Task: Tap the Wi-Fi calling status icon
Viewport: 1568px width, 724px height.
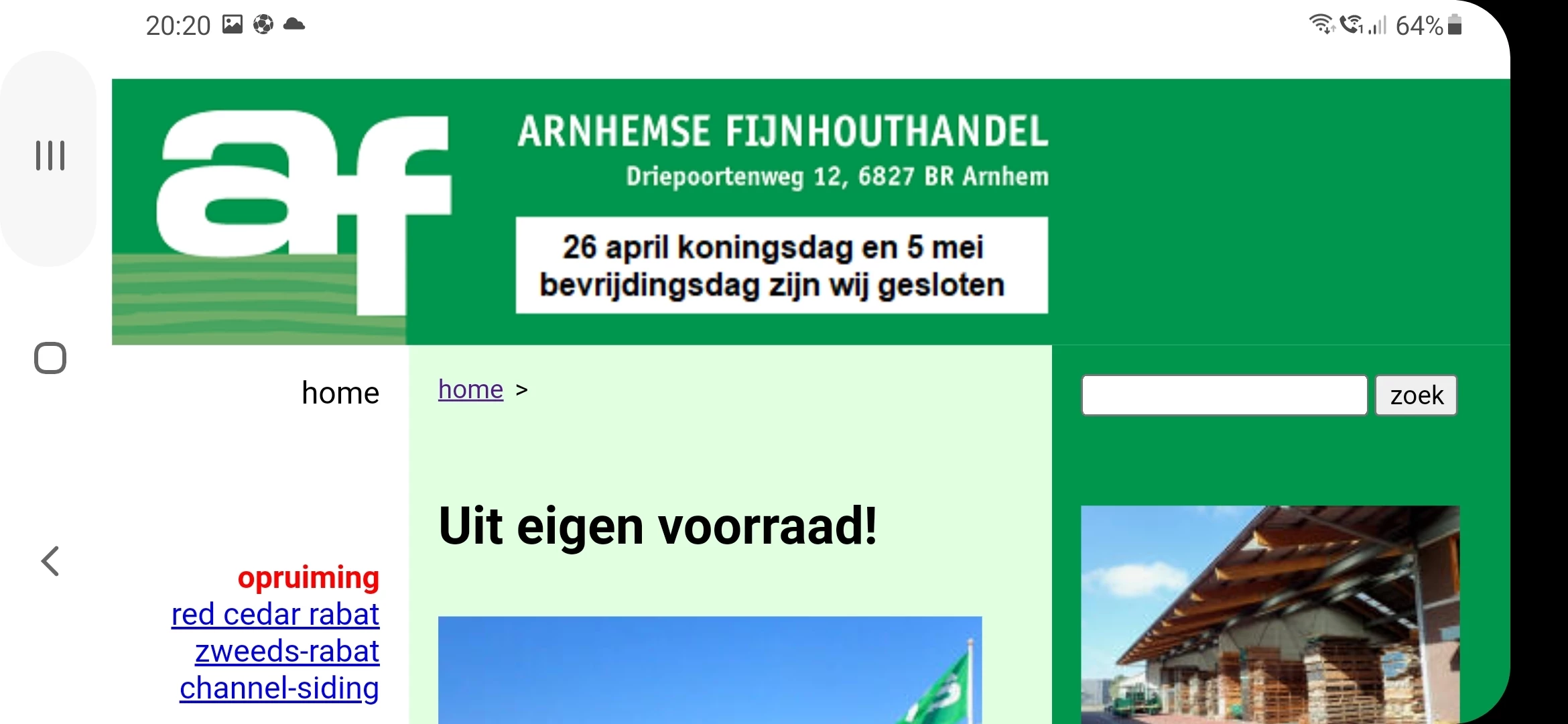Action: (x=1352, y=25)
